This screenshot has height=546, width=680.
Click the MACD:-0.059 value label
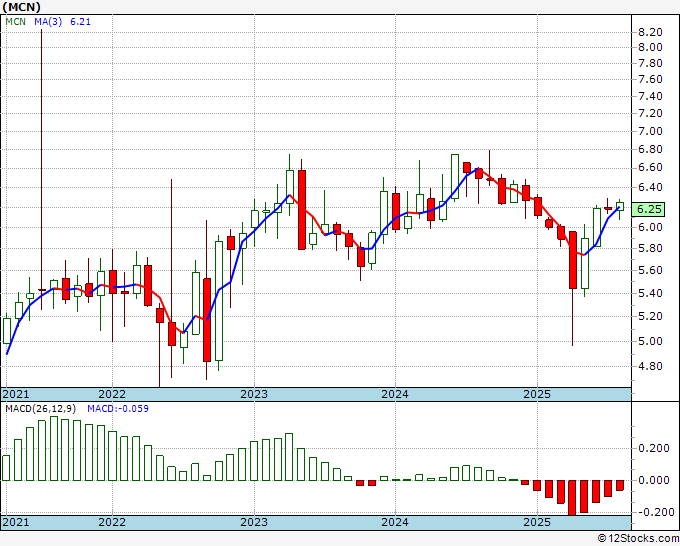118,409
